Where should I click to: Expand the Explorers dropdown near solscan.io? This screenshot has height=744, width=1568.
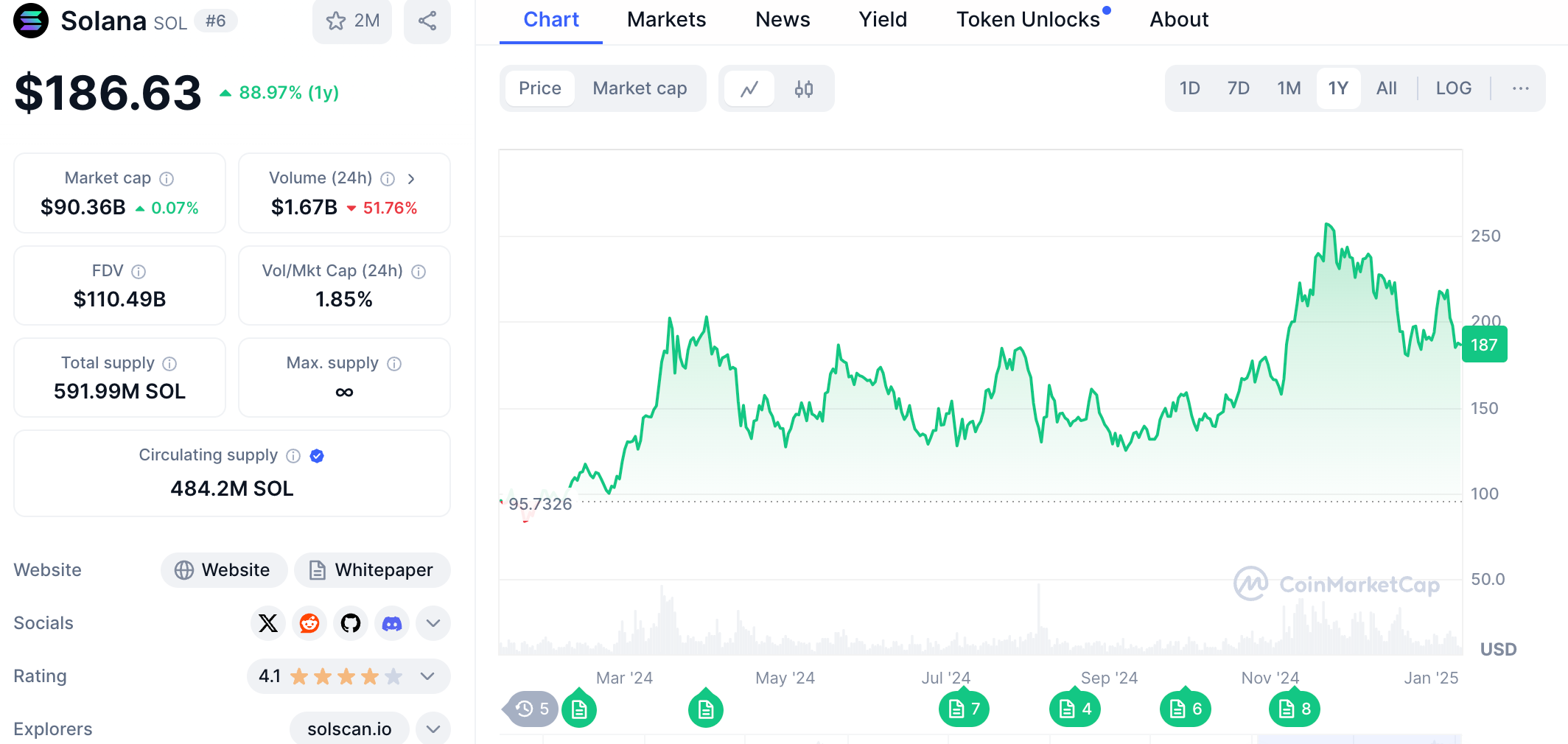click(x=433, y=729)
